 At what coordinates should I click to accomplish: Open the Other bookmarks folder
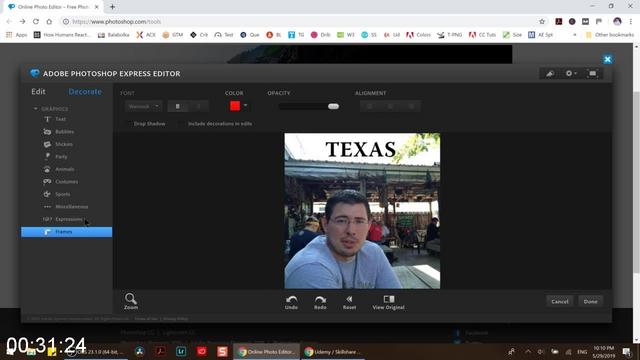coord(610,35)
